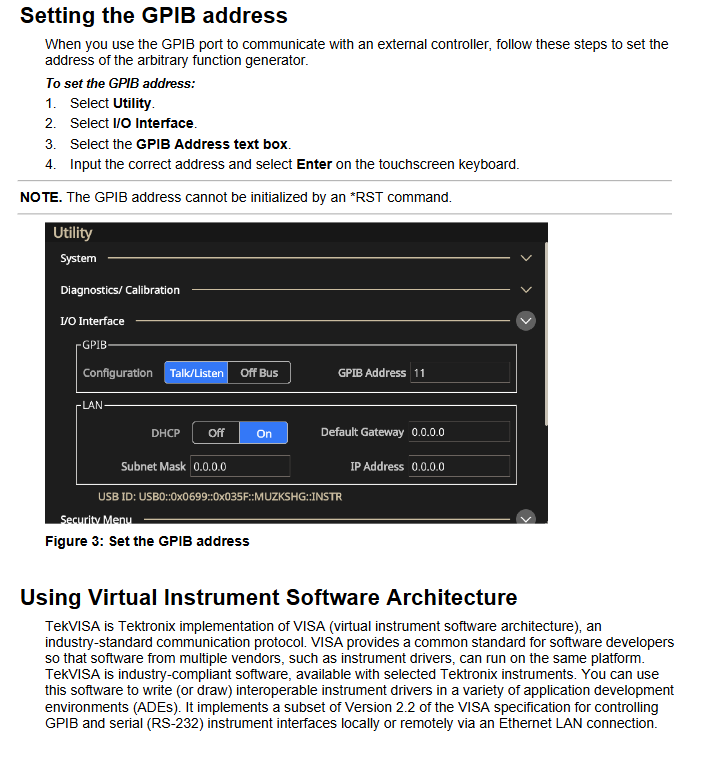The image size is (714, 759).
Task: Click the Subnet Mask input field
Action: [x=239, y=466]
